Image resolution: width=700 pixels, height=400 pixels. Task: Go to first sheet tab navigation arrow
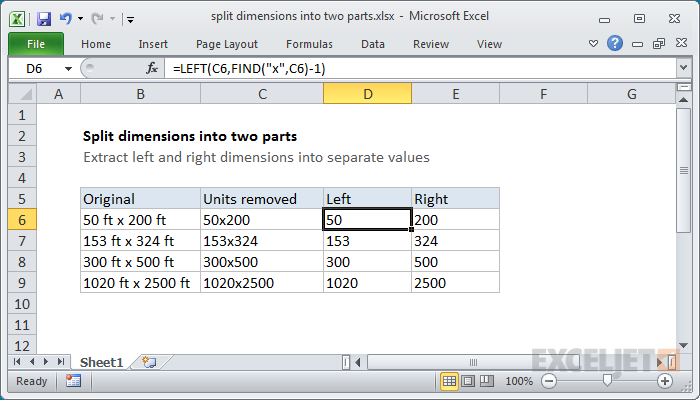pyautogui.click(x=17, y=362)
